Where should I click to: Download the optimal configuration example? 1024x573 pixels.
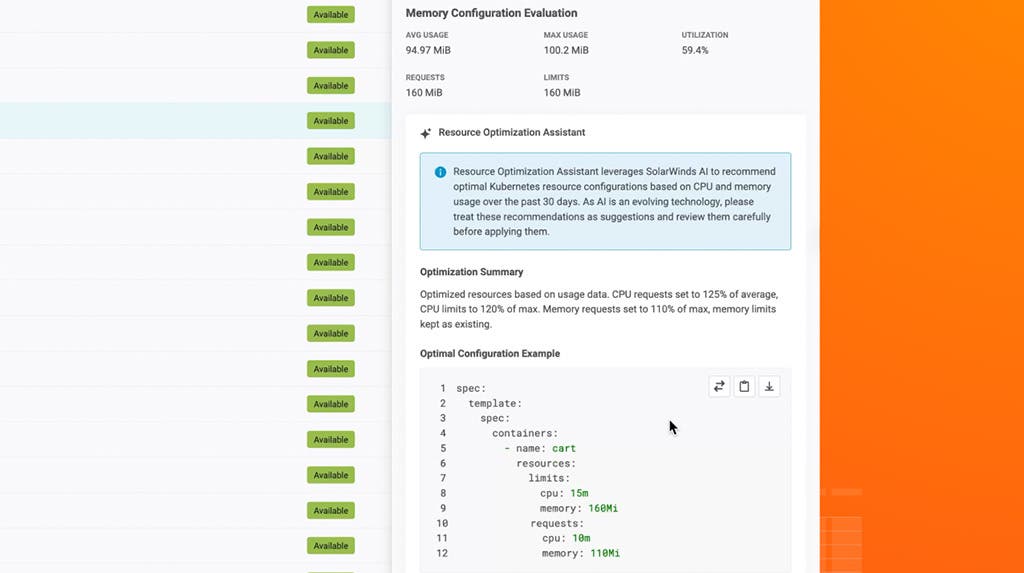769,386
